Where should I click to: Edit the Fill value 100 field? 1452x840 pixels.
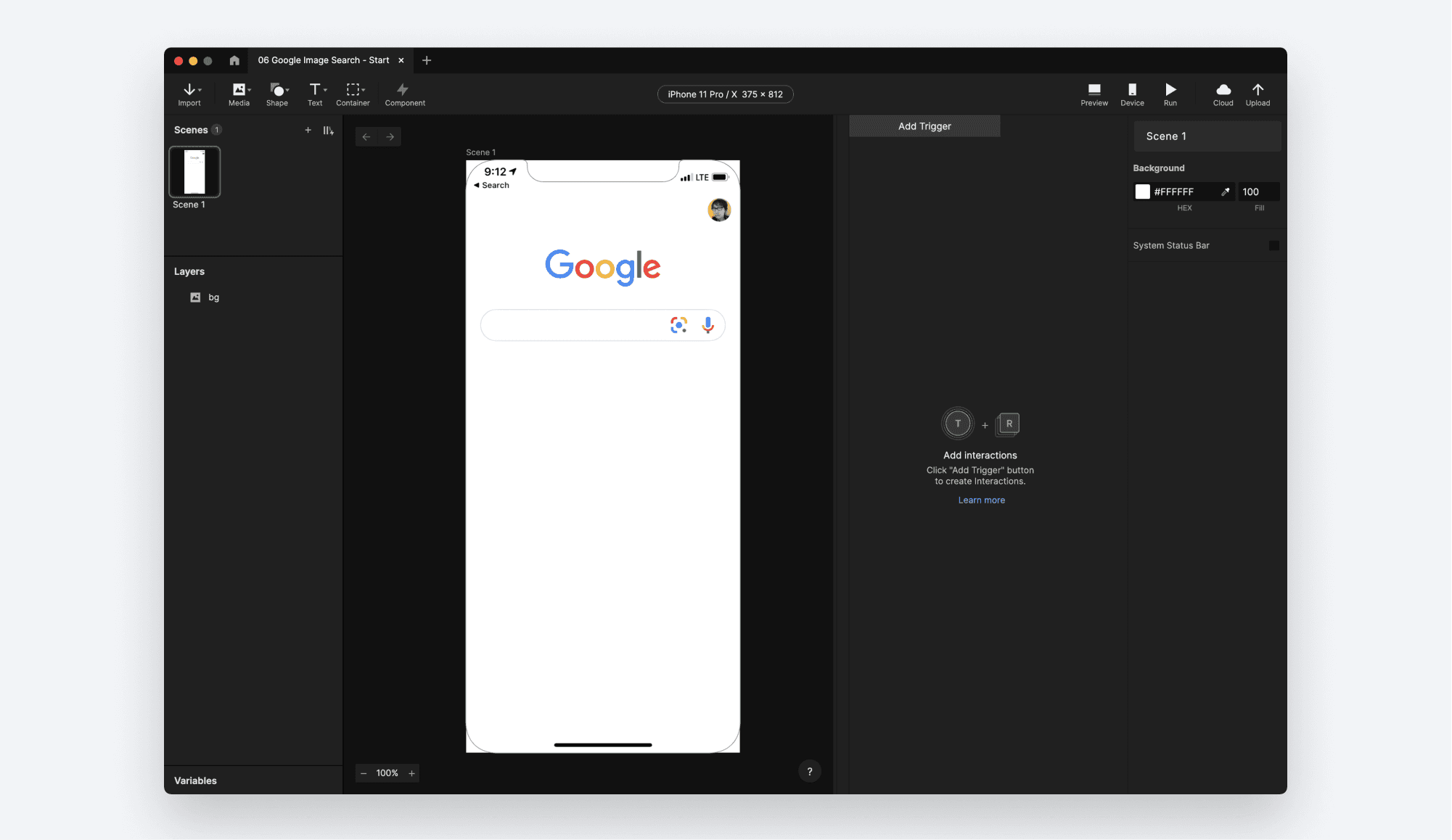[1258, 192]
